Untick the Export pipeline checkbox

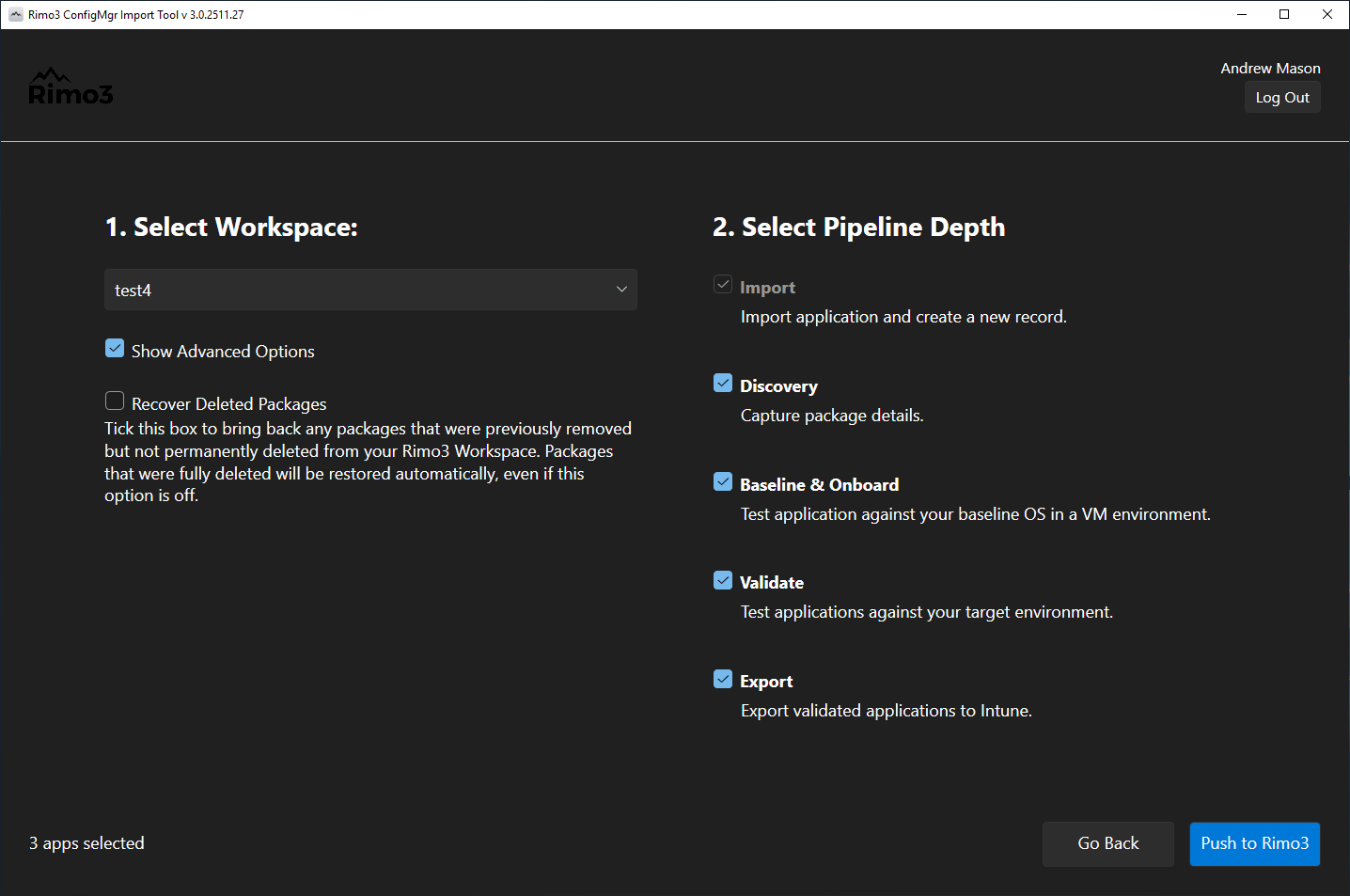click(723, 679)
